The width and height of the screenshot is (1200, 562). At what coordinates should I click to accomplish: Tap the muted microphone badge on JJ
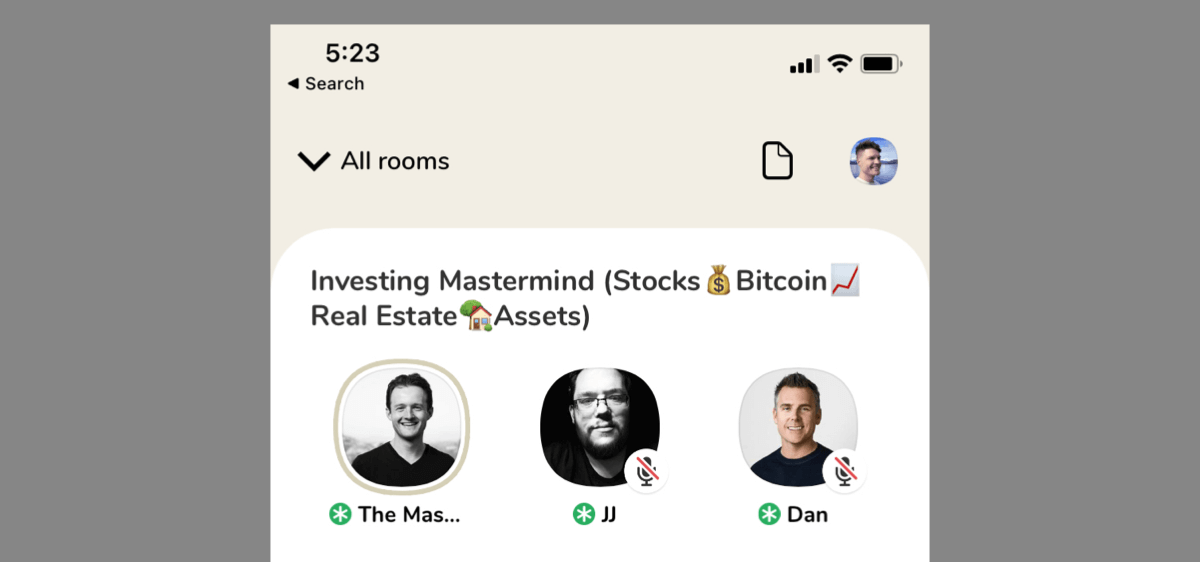click(x=646, y=471)
